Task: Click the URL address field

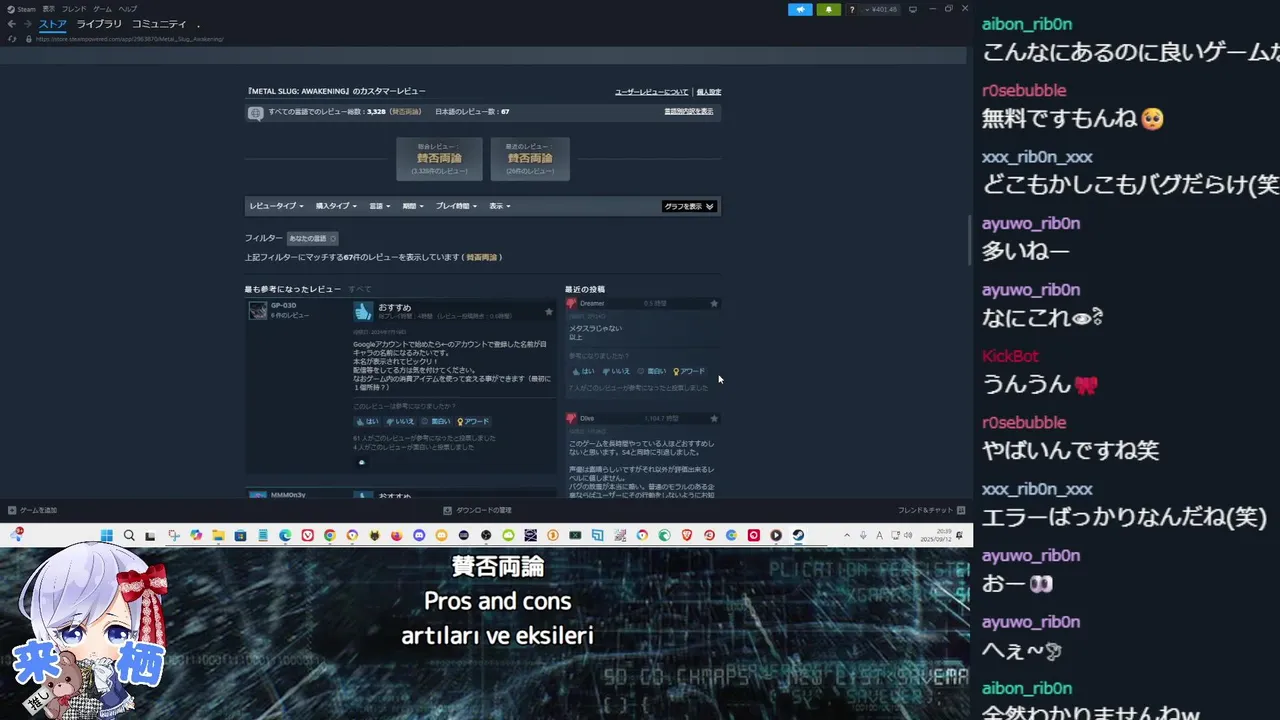Action: (130, 39)
